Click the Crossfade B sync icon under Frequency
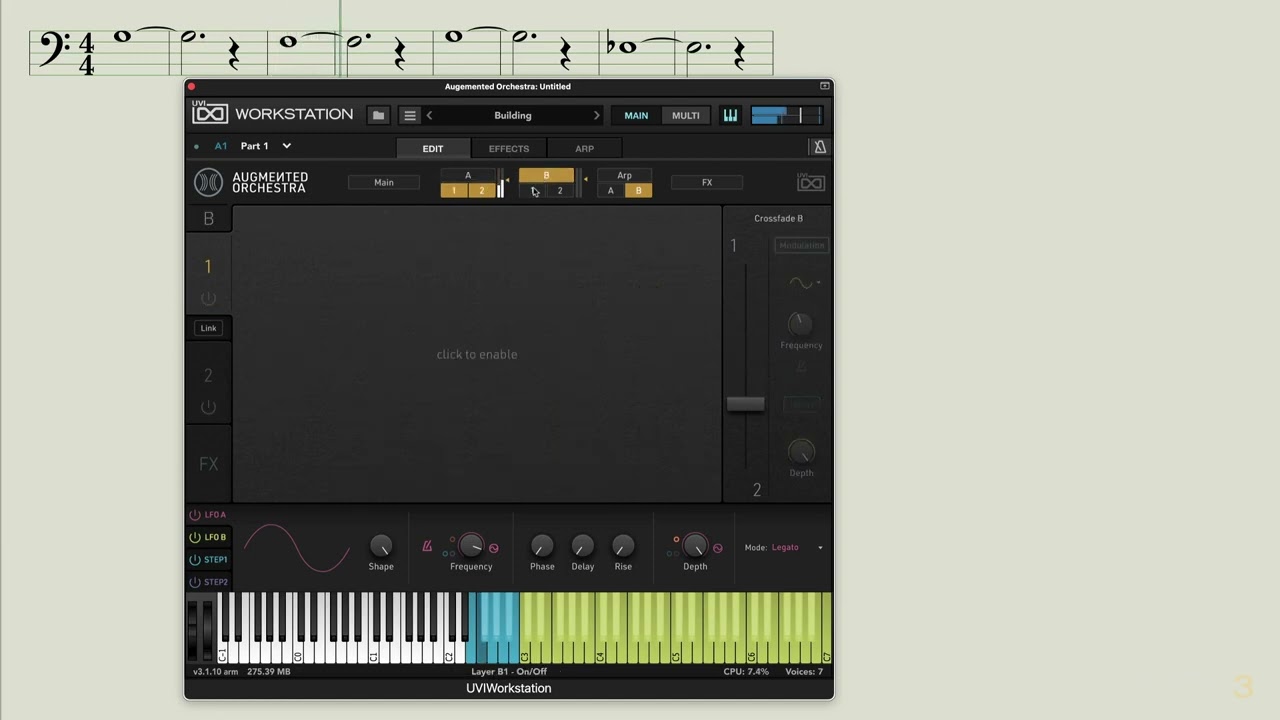The image size is (1280, 720). pos(801,368)
